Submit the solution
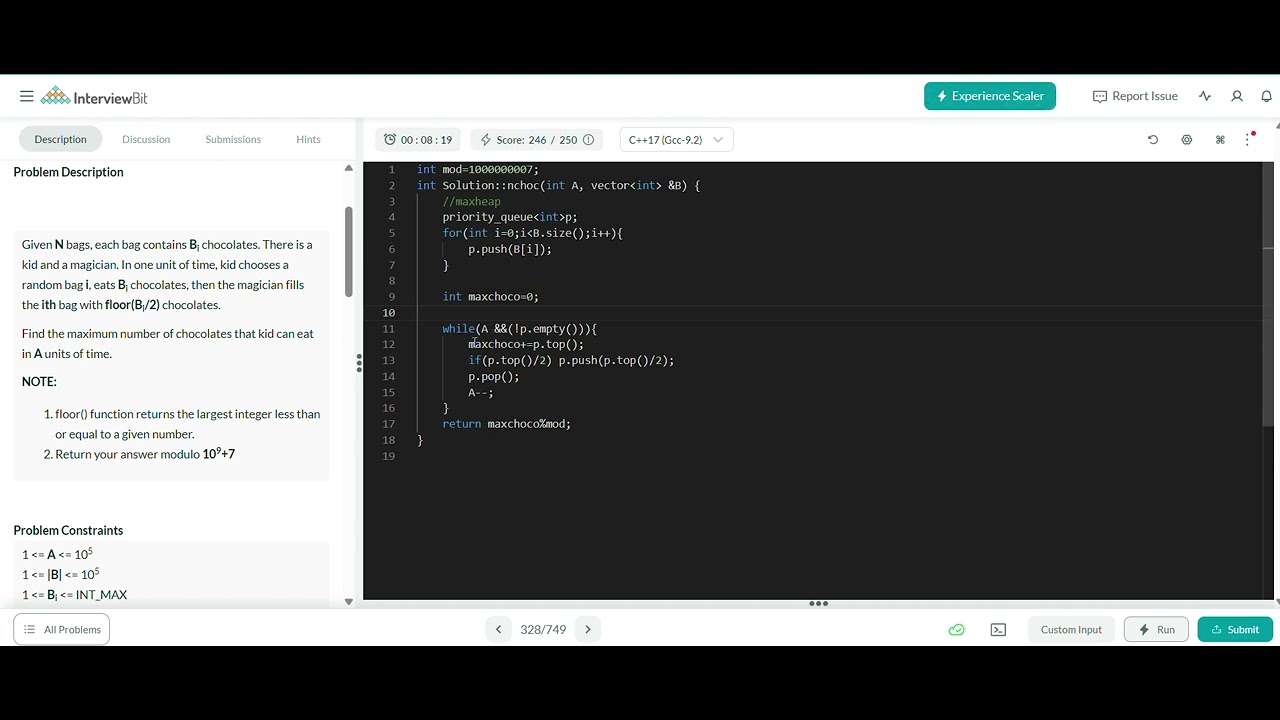1280x720 pixels. (x=1235, y=629)
